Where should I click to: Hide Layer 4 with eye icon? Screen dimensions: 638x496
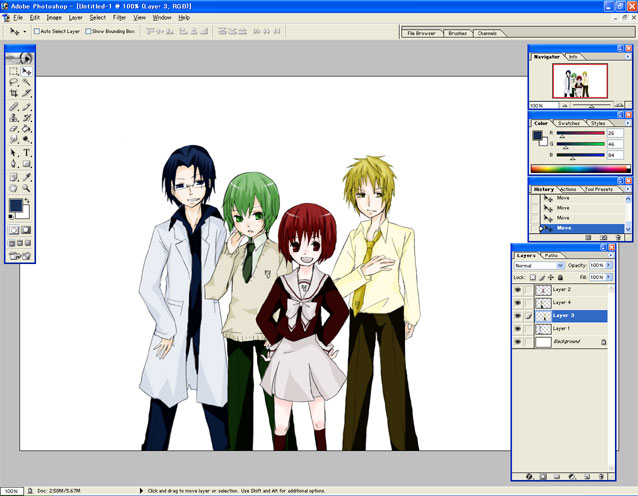pos(518,303)
